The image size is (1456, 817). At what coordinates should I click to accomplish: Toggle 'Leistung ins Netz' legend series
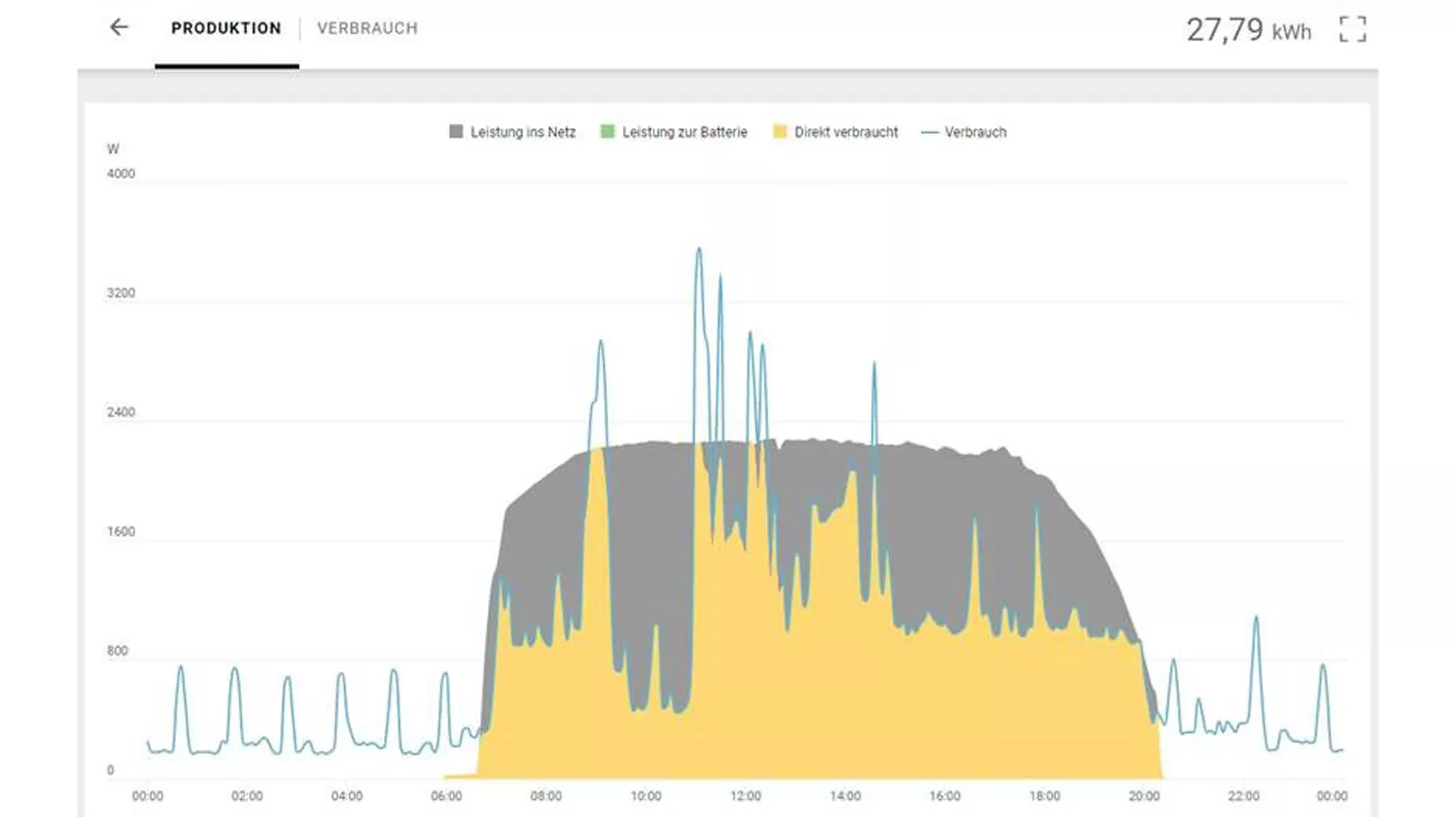[x=512, y=132]
